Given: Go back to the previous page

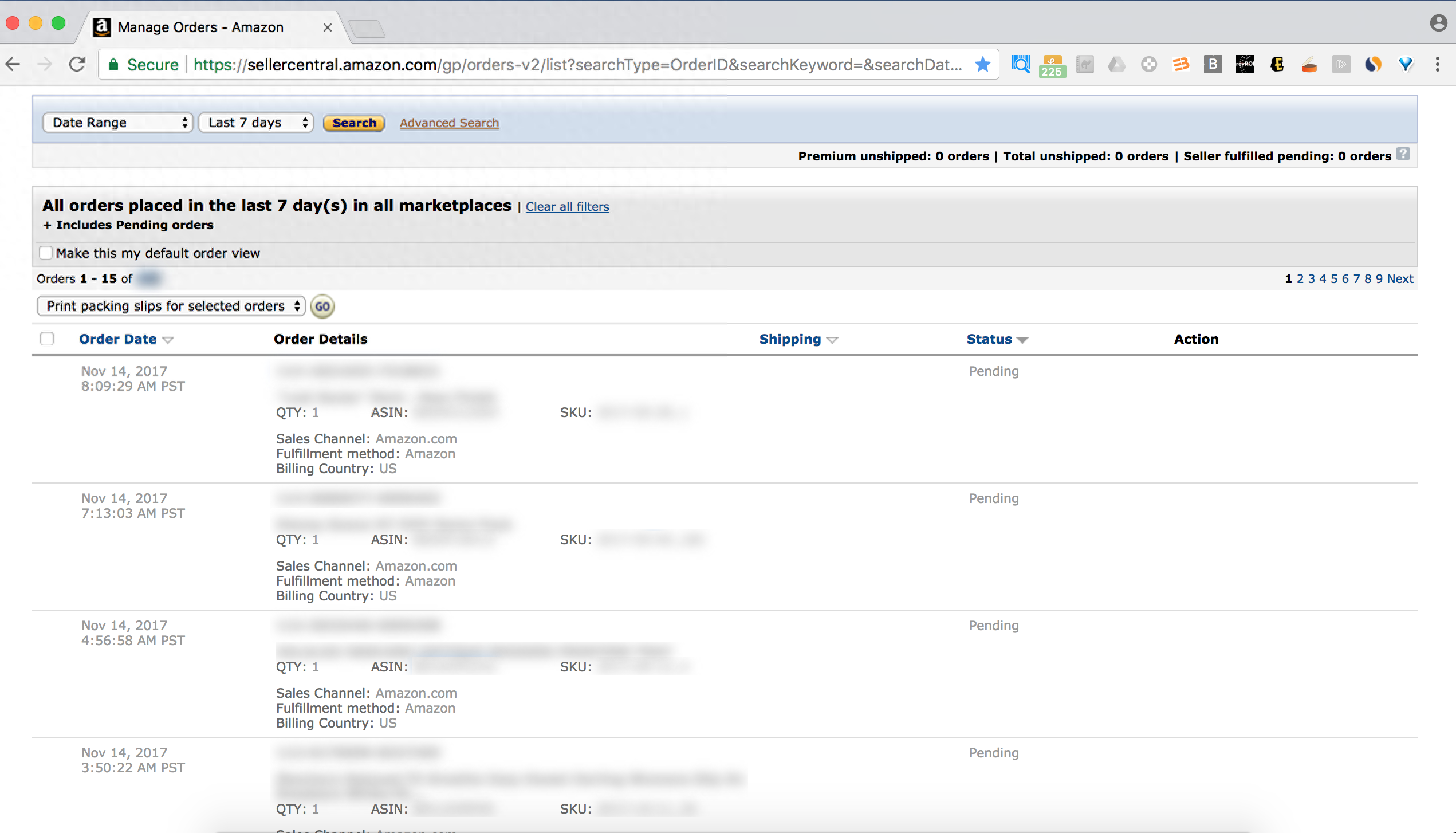Looking at the screenshot, I should pyautogui.click(x=13, y=65).
